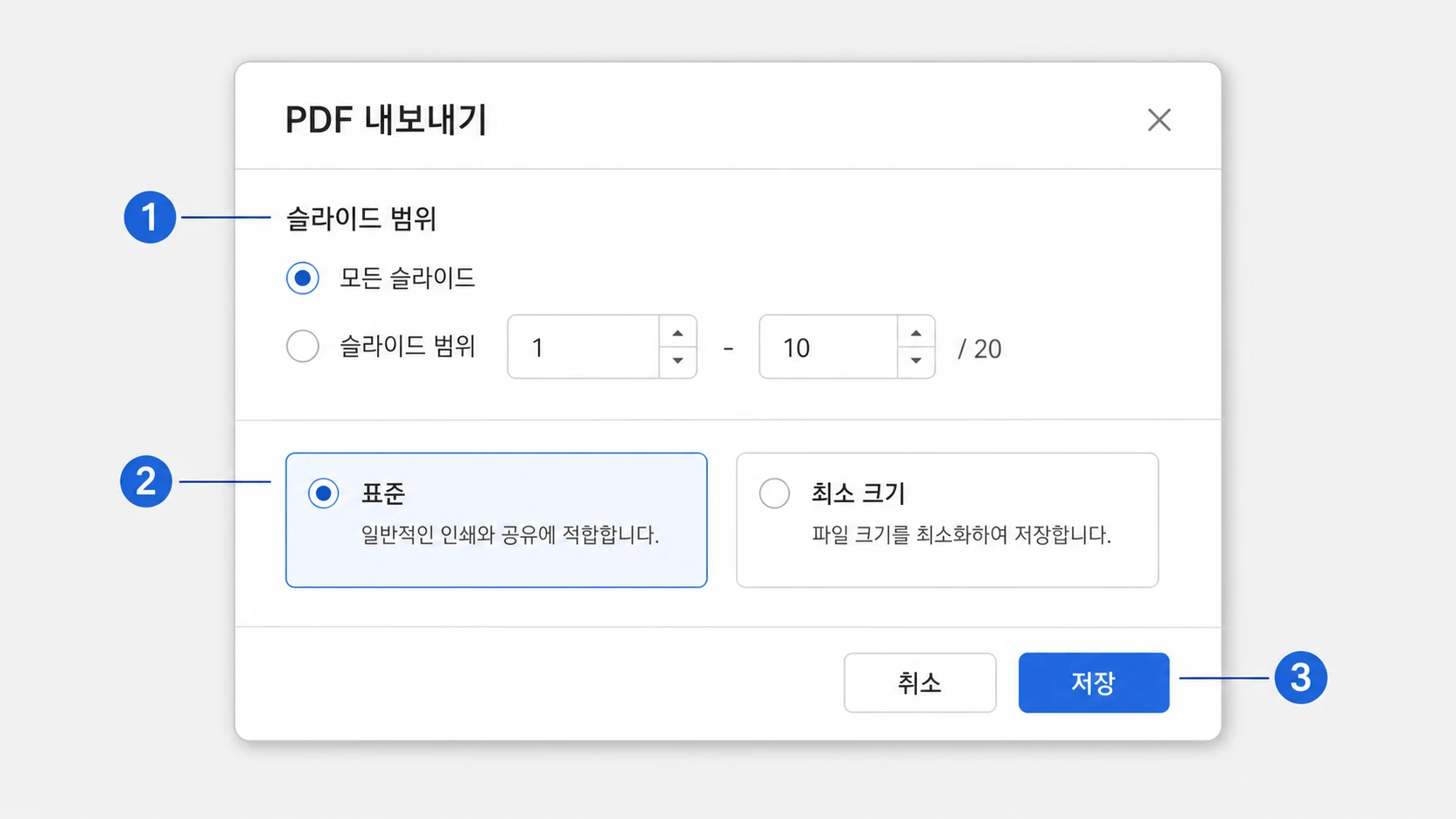Click the start slide field showing 1
This screenshot has height=819, width=1456.
pos(583,347)
